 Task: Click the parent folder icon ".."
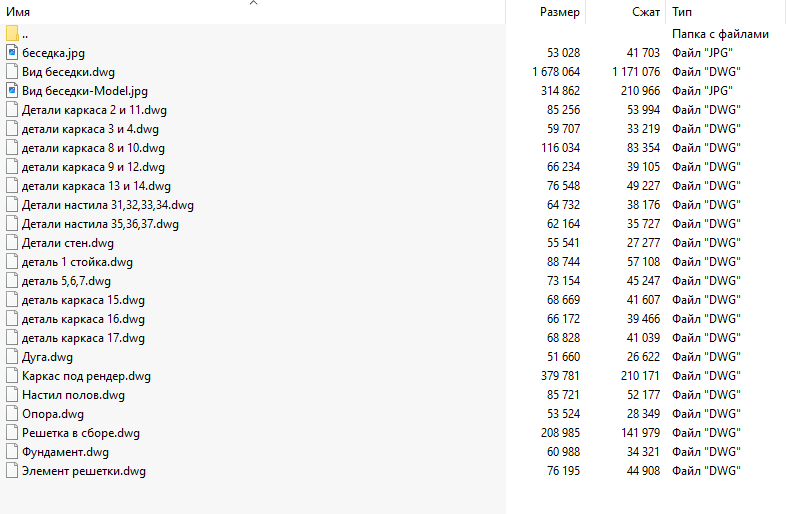pos(13,34)
